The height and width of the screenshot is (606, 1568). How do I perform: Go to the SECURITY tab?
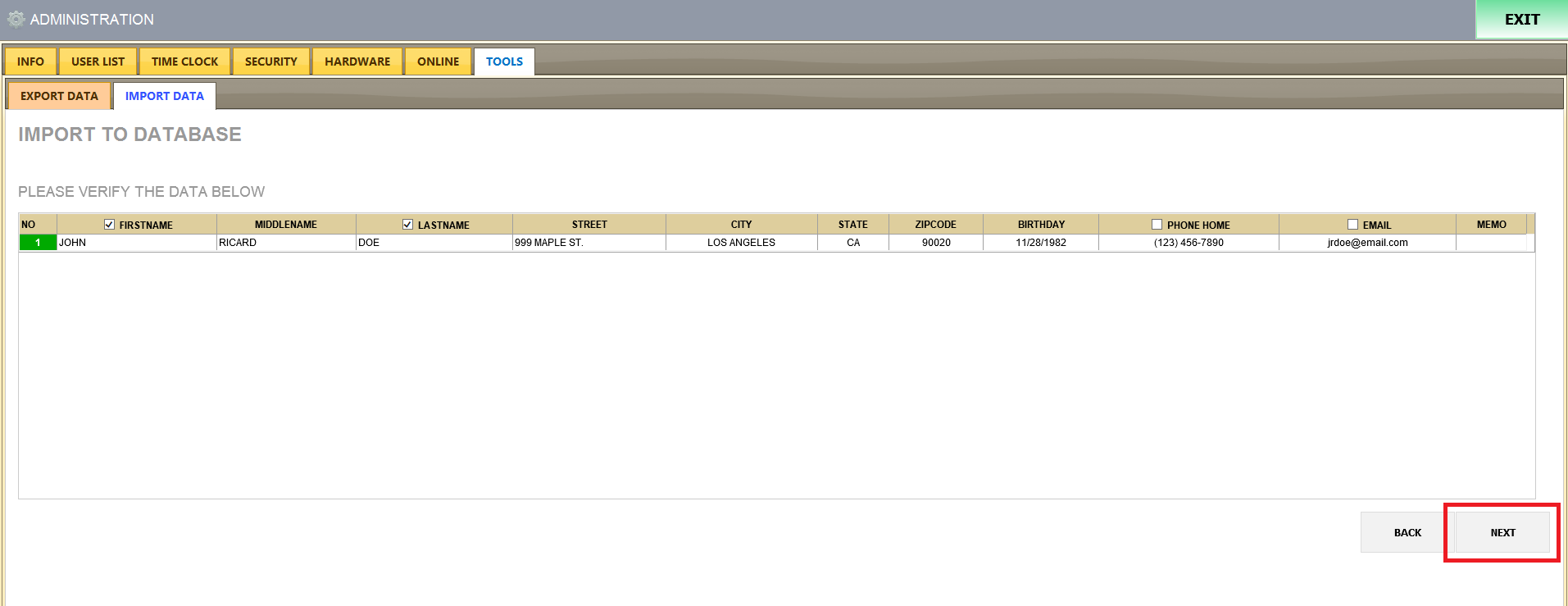270,62
